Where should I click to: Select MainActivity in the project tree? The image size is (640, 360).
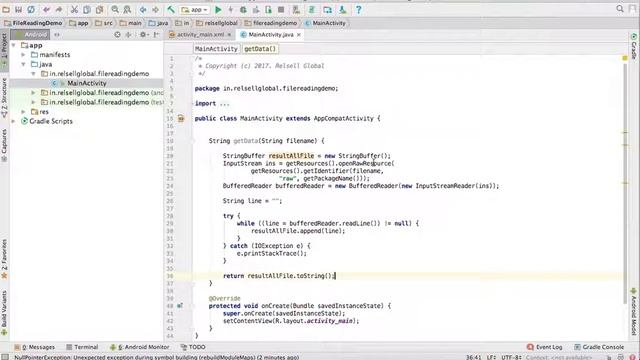[x=87, y=83]
